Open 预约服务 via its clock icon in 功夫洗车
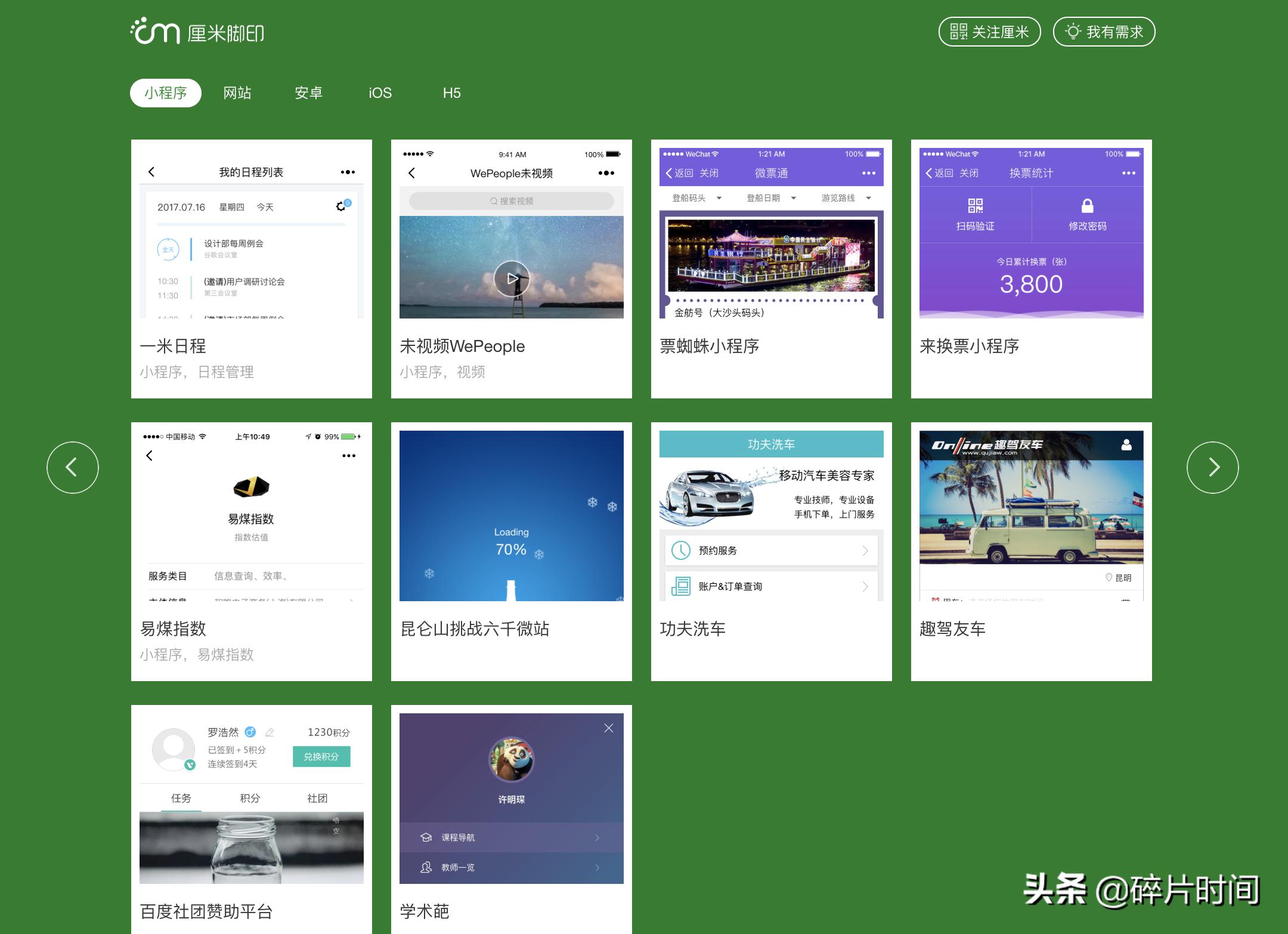The width and height of the screenshot is (1288, 934). (680, 550)
